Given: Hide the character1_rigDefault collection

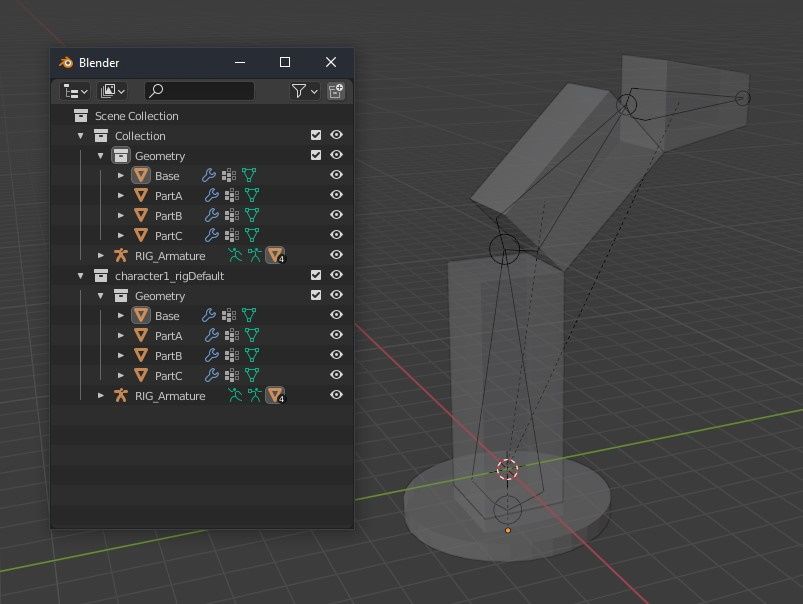Looking at the screenshot, I should click(336, 275).
